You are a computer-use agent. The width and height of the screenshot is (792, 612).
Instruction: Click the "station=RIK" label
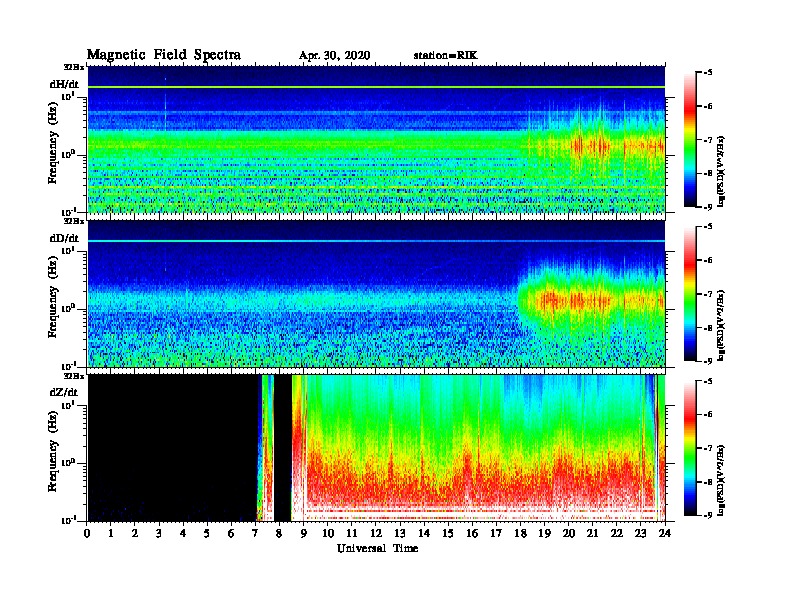[x=445, y=56]
